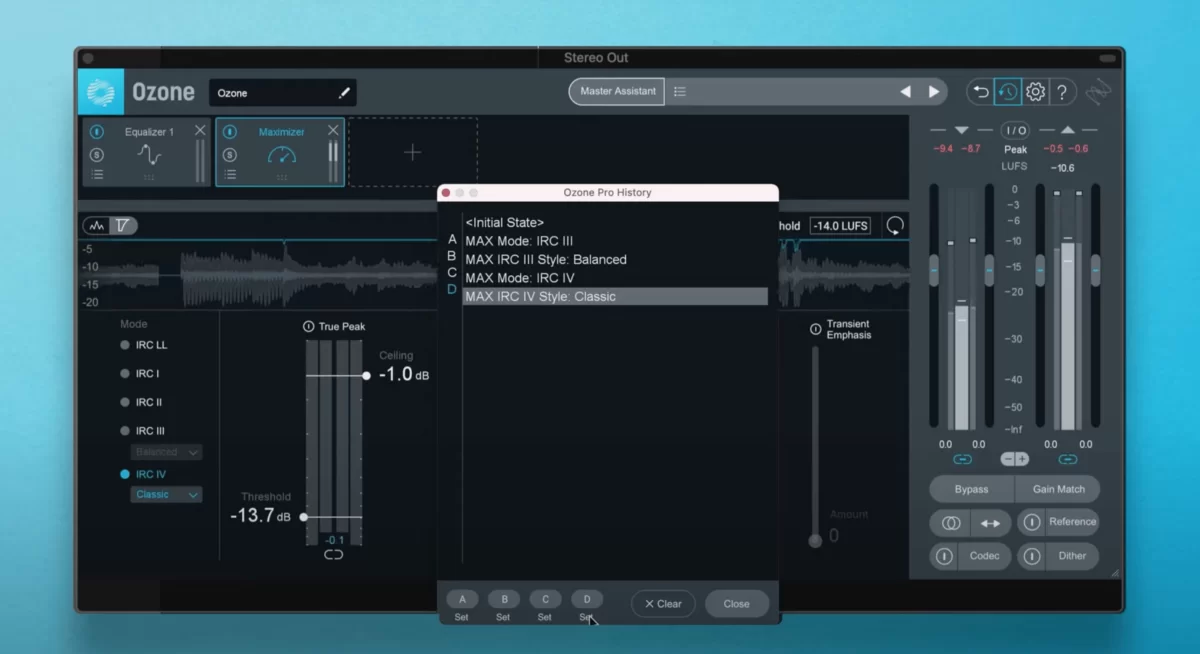Toggle input gain link icon
Viewport: 1200px width, 654px height.
click(962, 459)
